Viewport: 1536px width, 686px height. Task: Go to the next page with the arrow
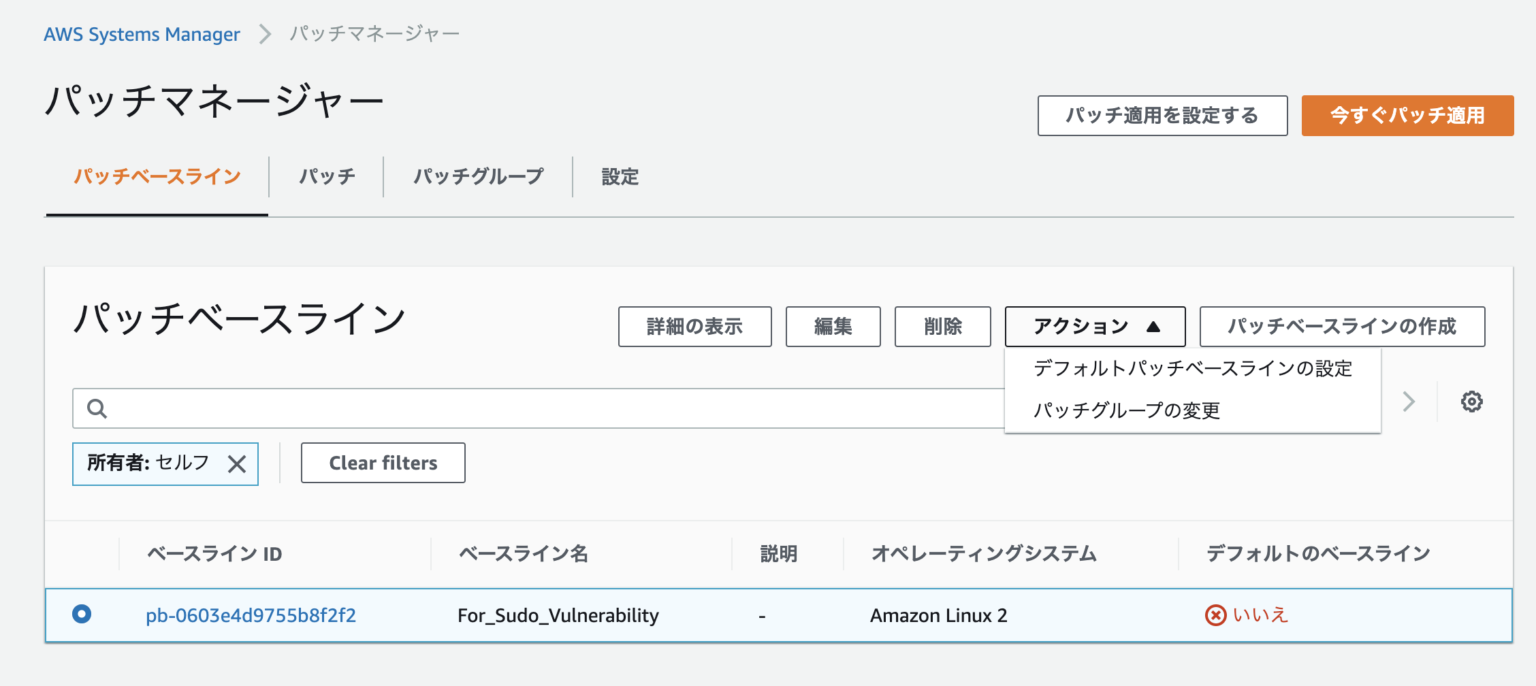pyautogui.click(x=1408, y=401)
